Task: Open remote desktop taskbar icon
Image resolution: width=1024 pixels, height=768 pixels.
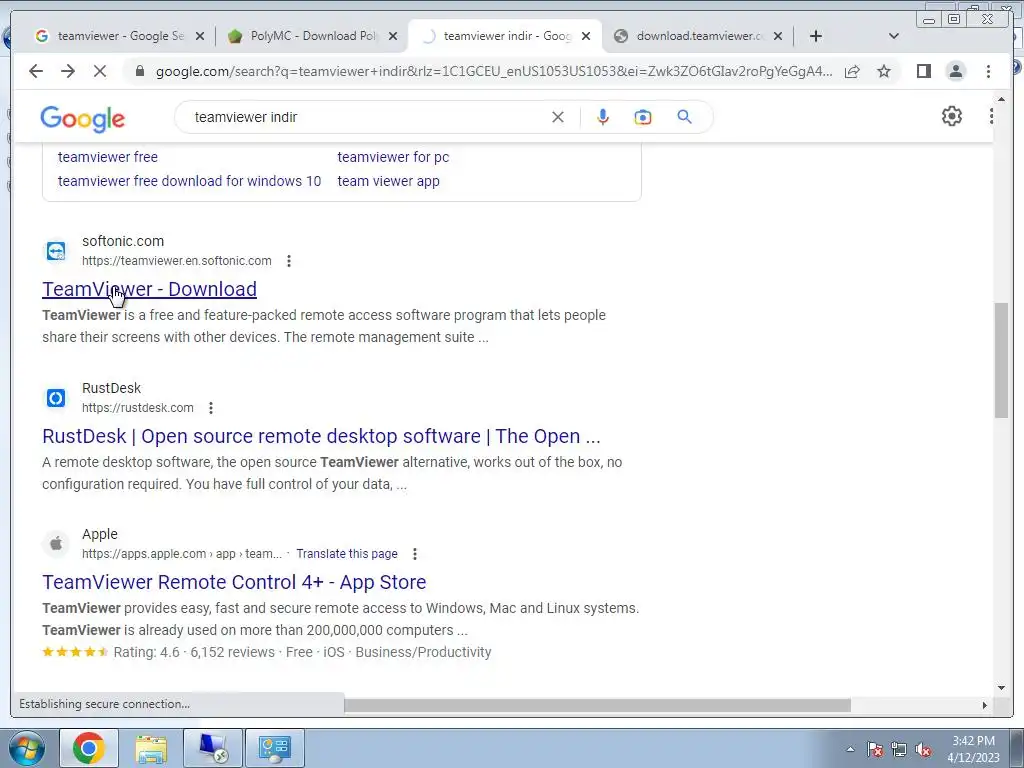Action: [213, 749]
